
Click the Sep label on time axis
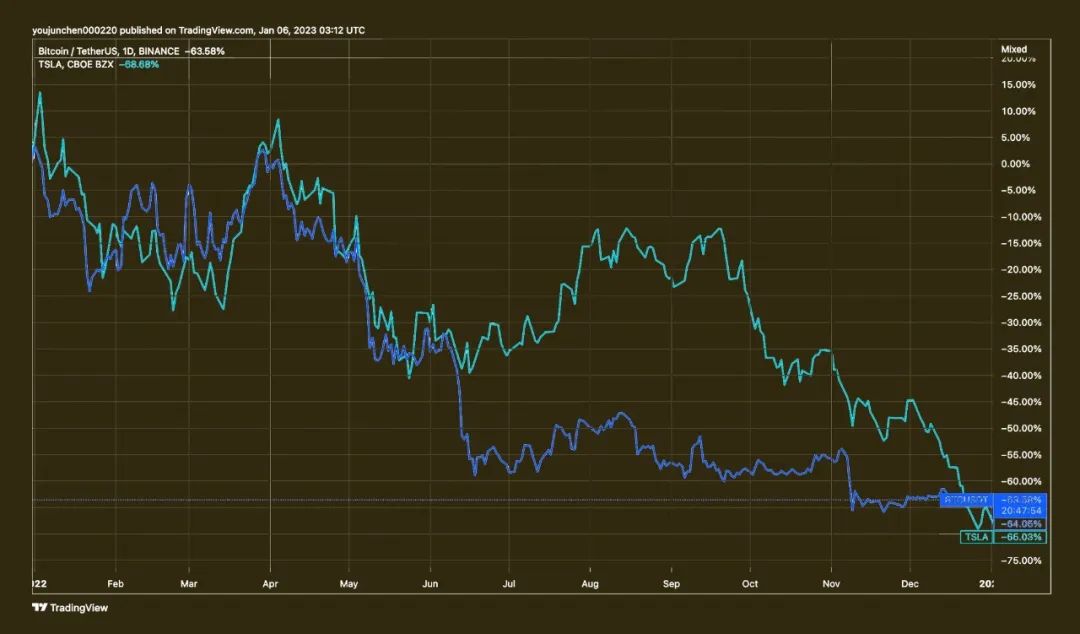tap(672, 583)
